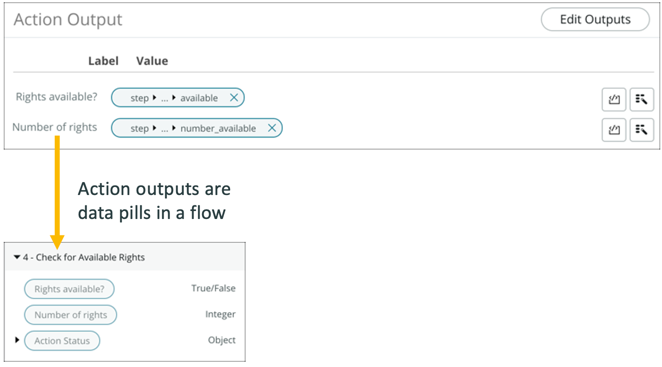Screen dimensions: 662x367
Task: Click the Rights available? output label
Action: coord(57,97)
